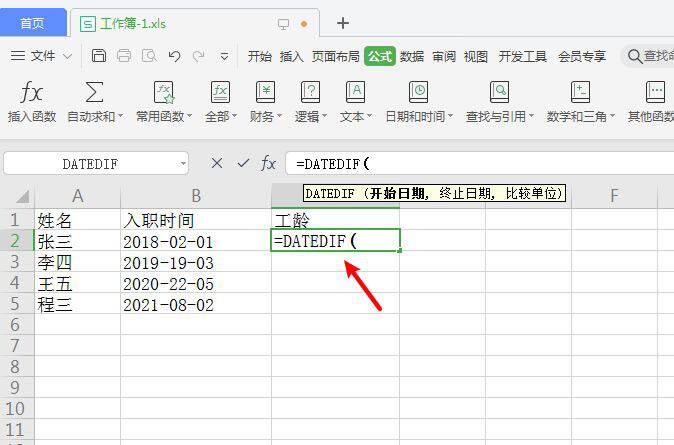Image resolution: width=674 pixels, height=445 pixels.
Task: Expand the Common Functions (常用函数) dropdown arrow
Action: point(190,116)
